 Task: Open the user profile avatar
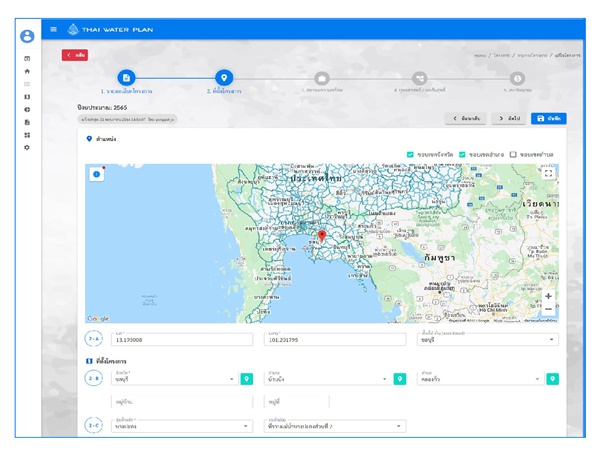27,36
